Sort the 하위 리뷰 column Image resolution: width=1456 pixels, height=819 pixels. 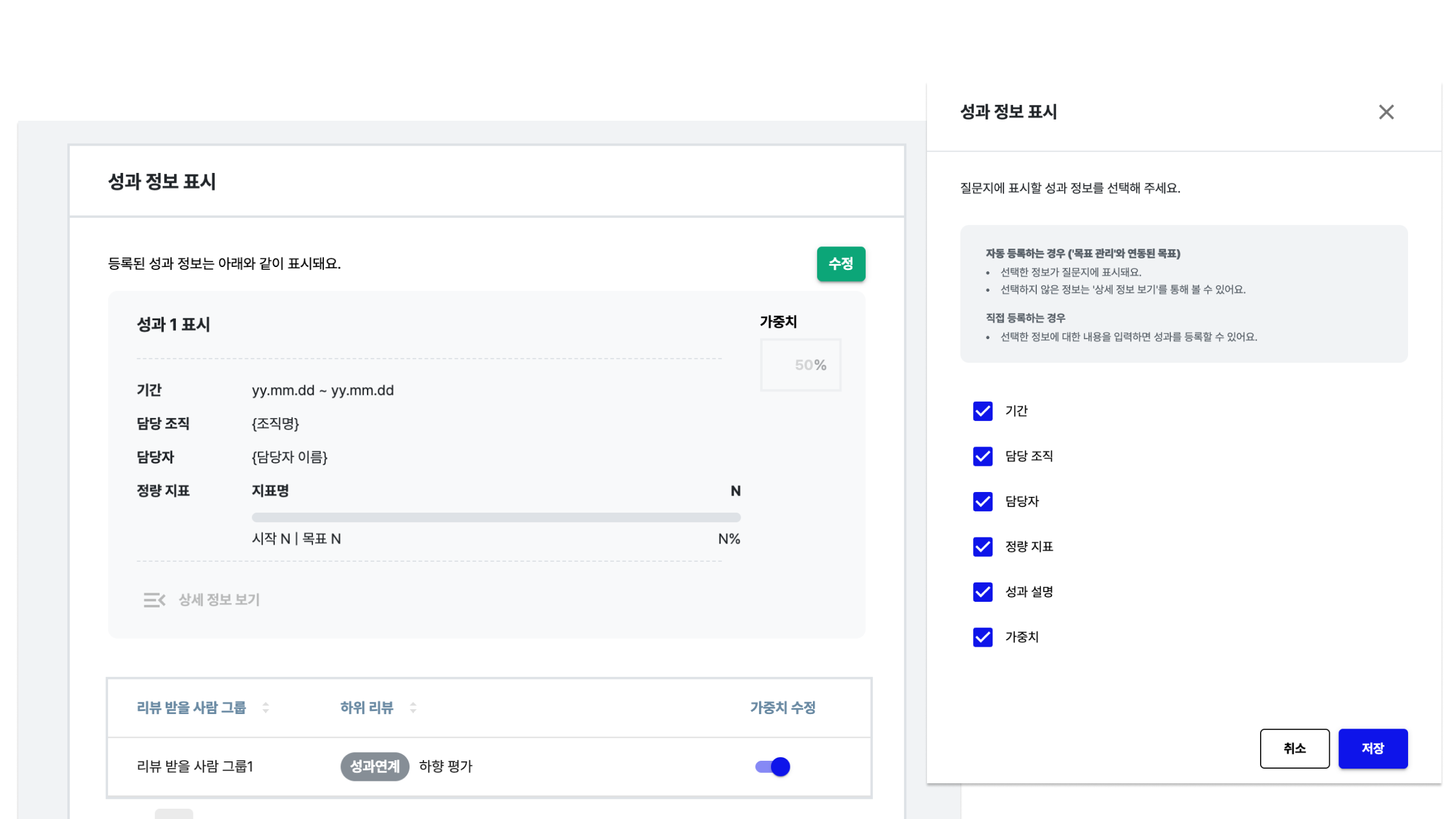(x=413, y=708)
